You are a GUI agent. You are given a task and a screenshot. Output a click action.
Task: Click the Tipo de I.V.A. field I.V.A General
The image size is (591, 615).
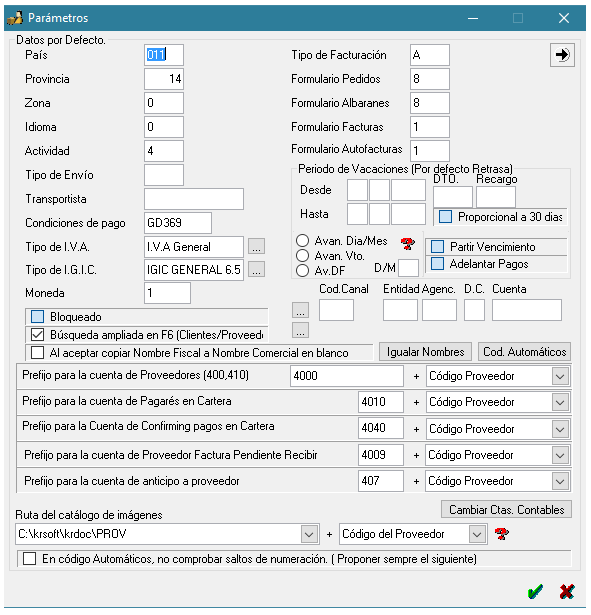(194, 247)
